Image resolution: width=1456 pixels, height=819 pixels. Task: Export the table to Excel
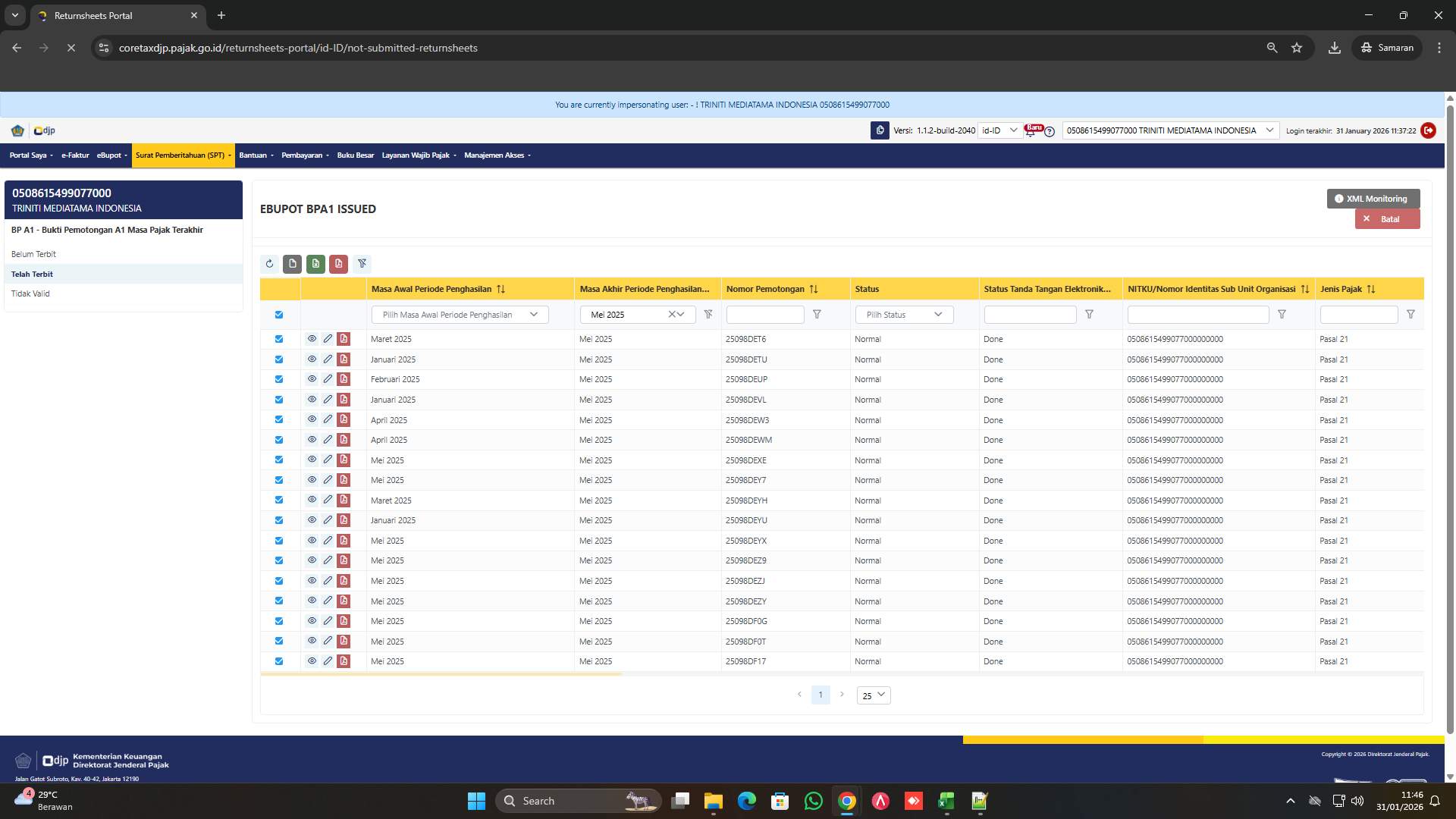click(x=315, y=264)
